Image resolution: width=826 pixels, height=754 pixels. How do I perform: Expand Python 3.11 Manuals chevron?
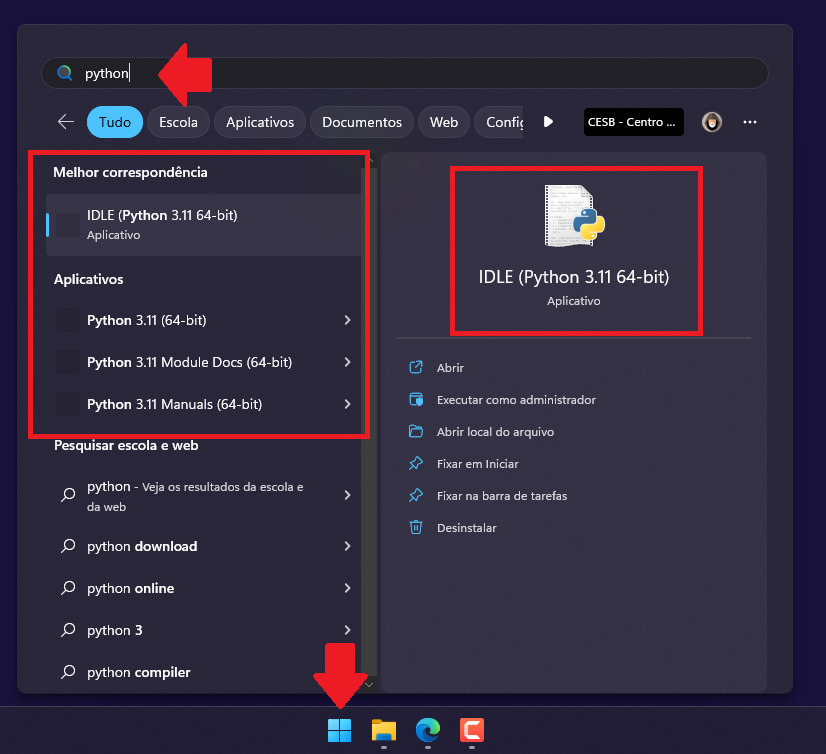click(347, 405)
